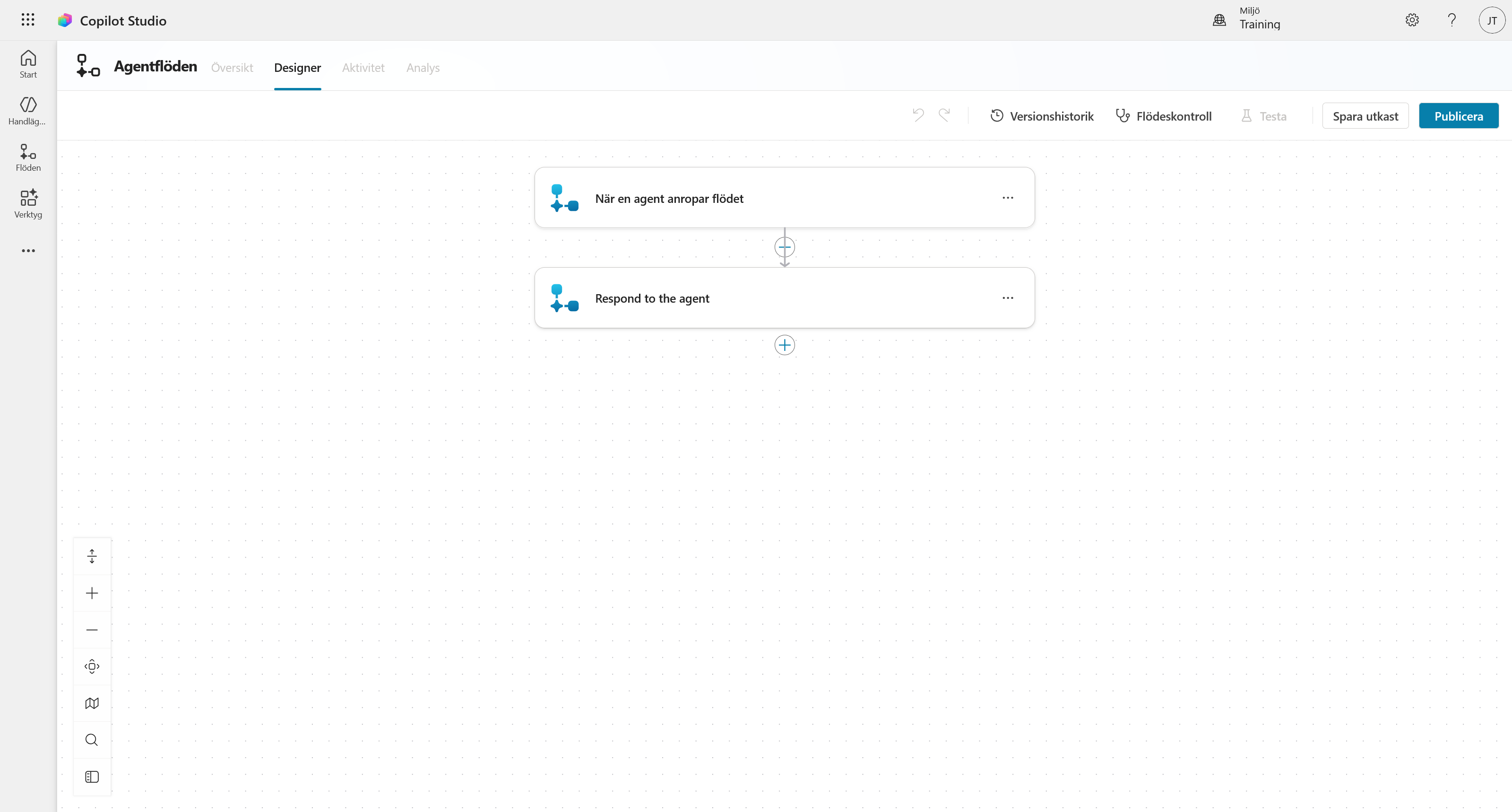The image size is (1512, 812).
Task: Expand more sidebar items ellipsis
Action: [28, 251]
